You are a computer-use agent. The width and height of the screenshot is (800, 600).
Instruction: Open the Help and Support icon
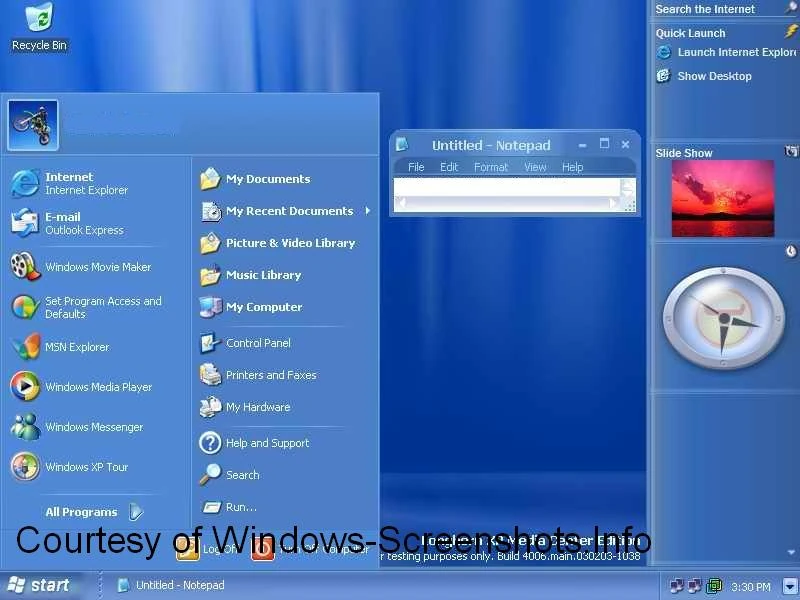tap(210, 443)
